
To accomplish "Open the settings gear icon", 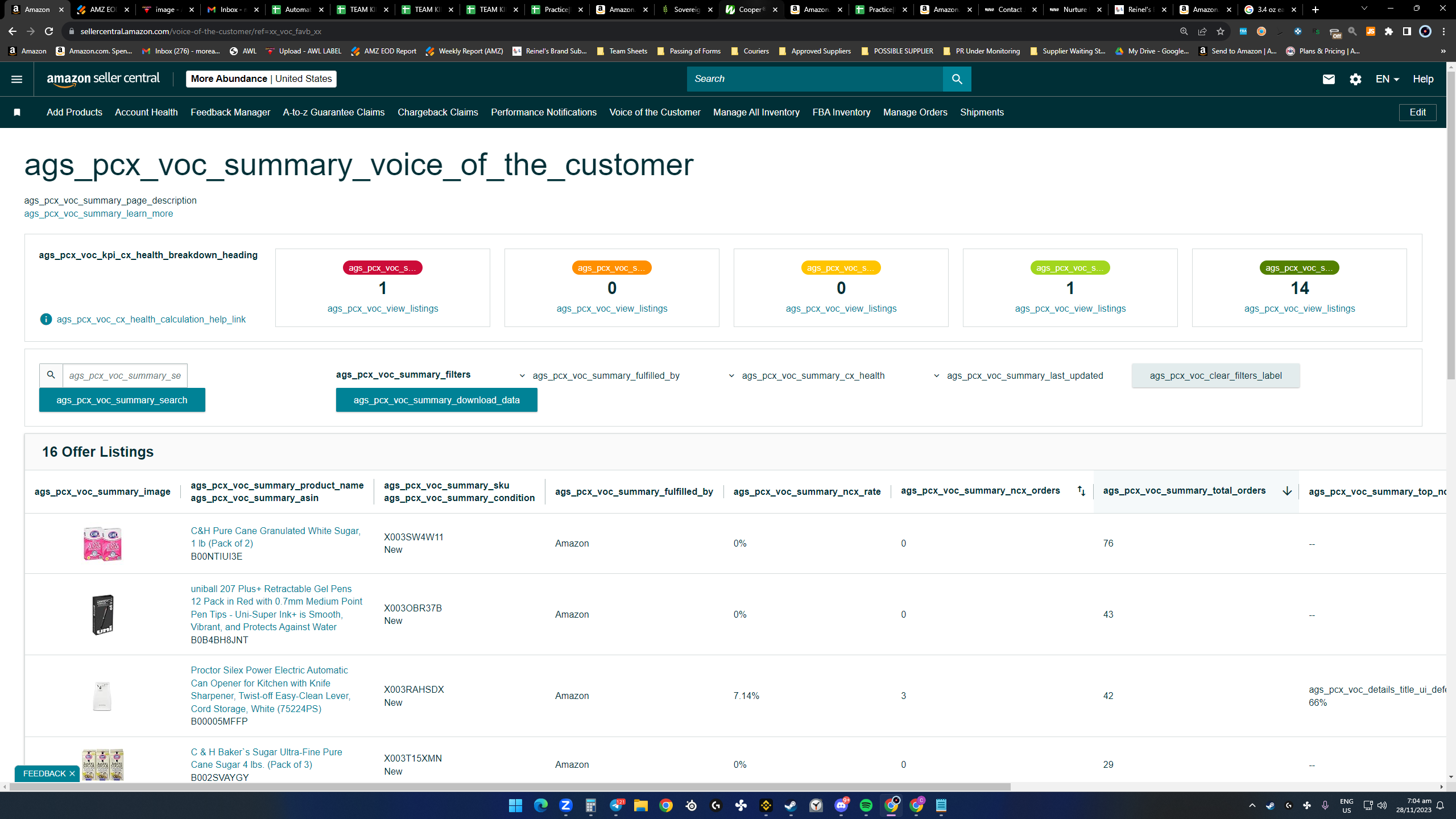I will point(1355,79).
